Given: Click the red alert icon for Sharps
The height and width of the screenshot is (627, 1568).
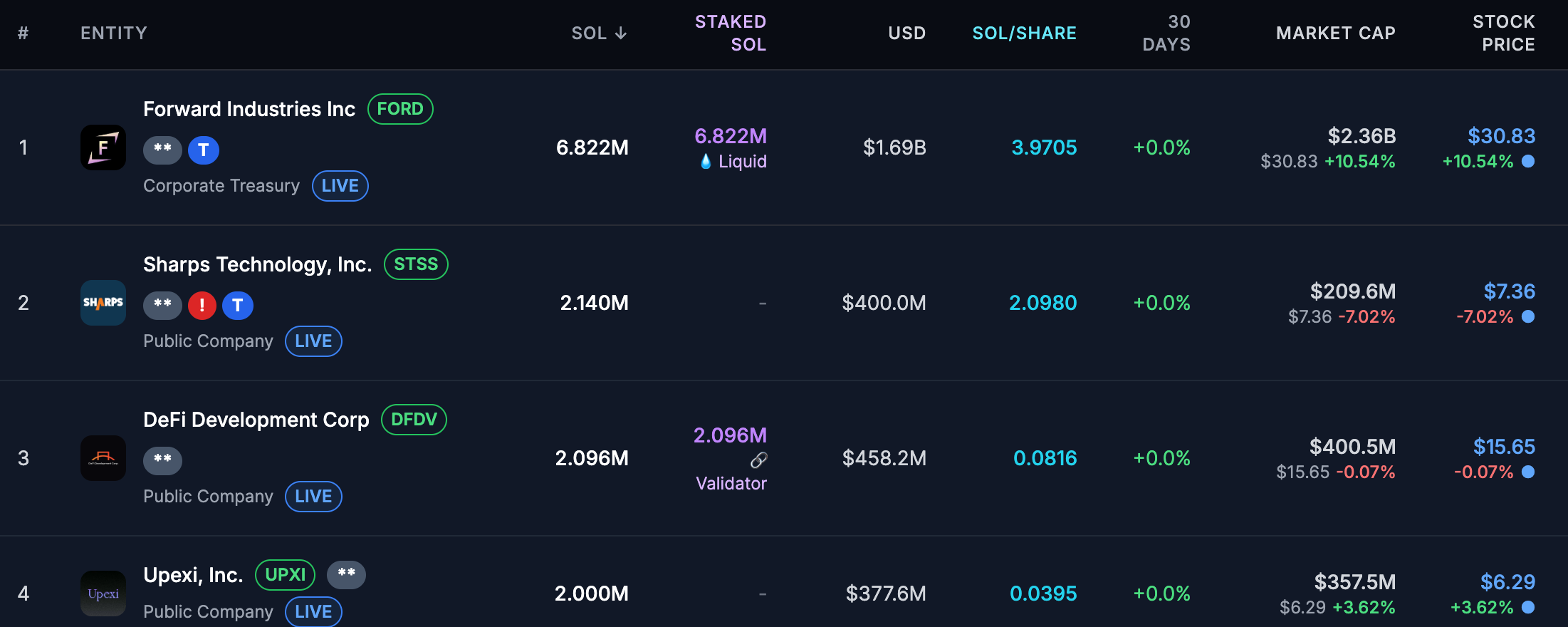Looking at the screenshot, I should coord(202,306).
